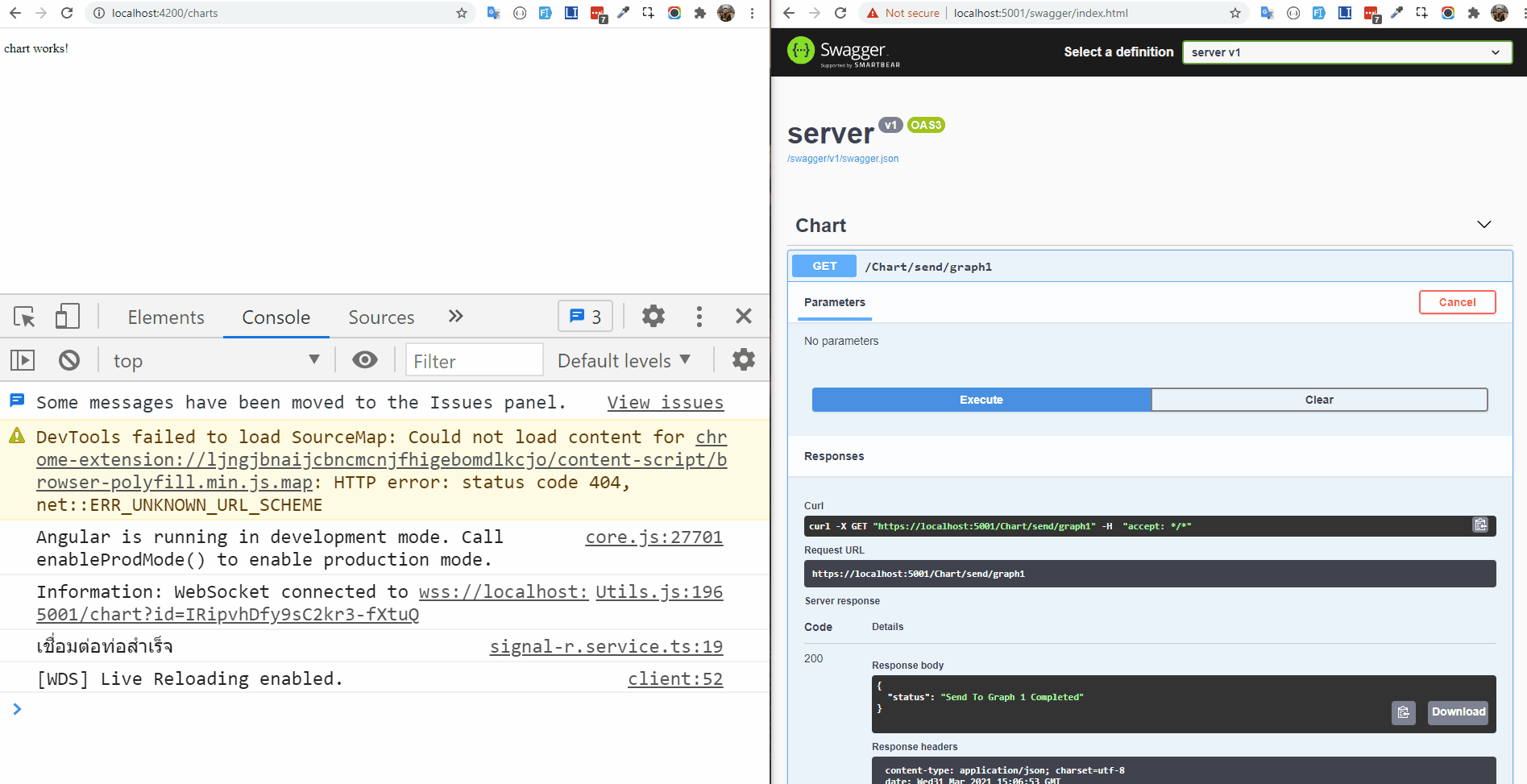Open the DevTools settings gear
The width and height of the screenshot is (1527, 784).
coord(653,316)
